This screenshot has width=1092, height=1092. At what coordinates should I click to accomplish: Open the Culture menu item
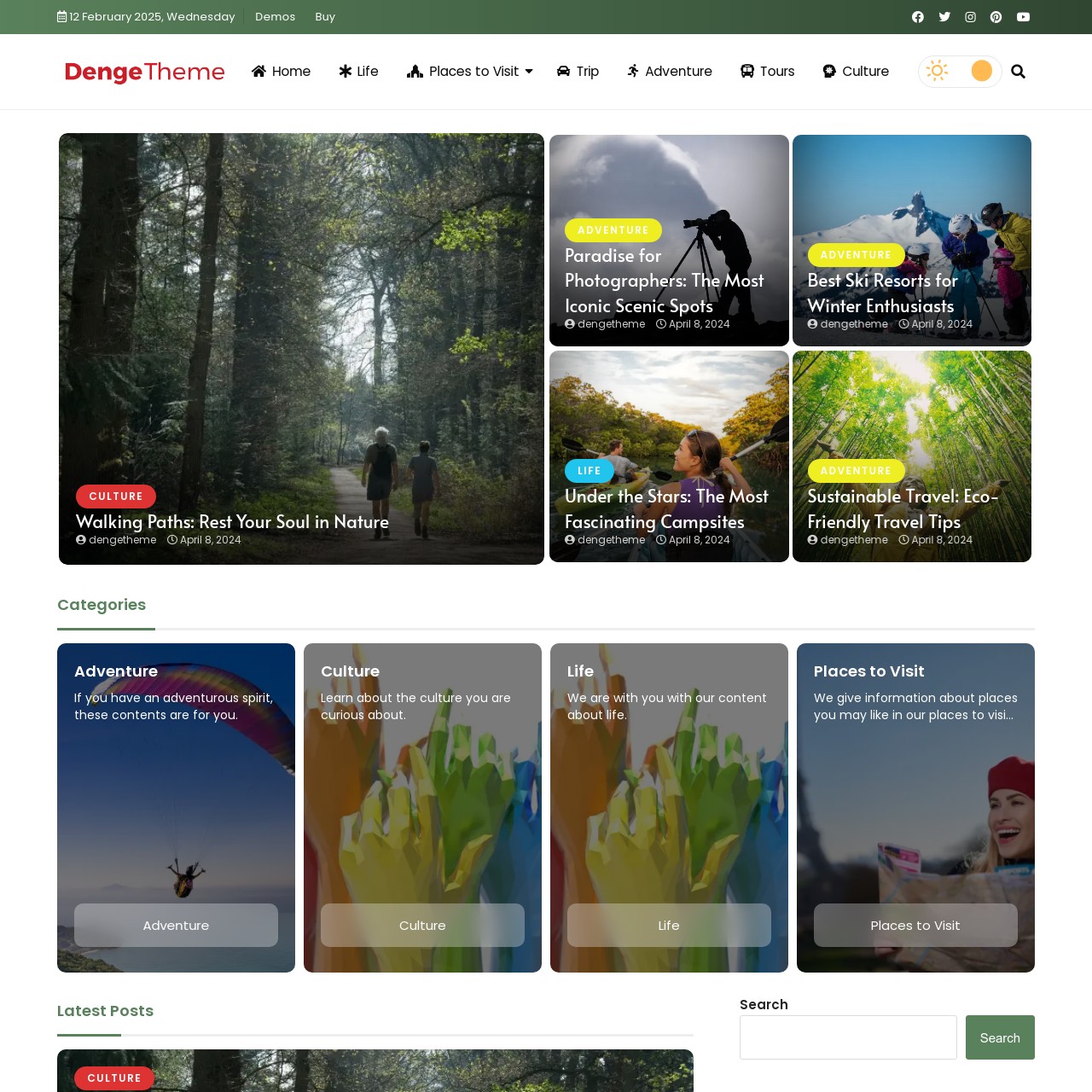coord(856,72)
